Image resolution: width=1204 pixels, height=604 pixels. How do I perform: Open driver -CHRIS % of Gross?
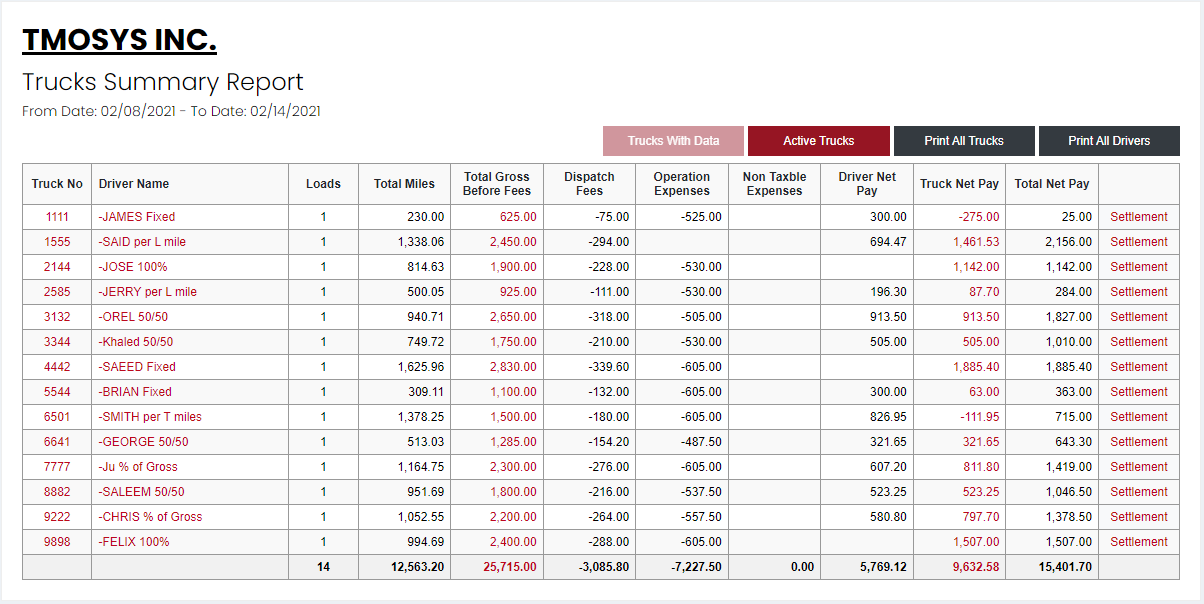point(150,517)
